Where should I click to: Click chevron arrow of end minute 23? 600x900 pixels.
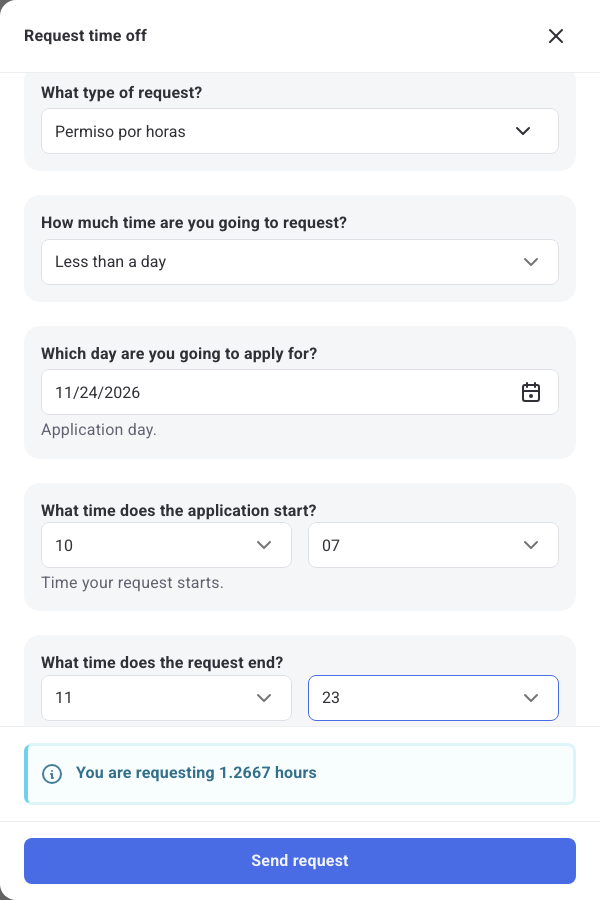click(531, 698)
